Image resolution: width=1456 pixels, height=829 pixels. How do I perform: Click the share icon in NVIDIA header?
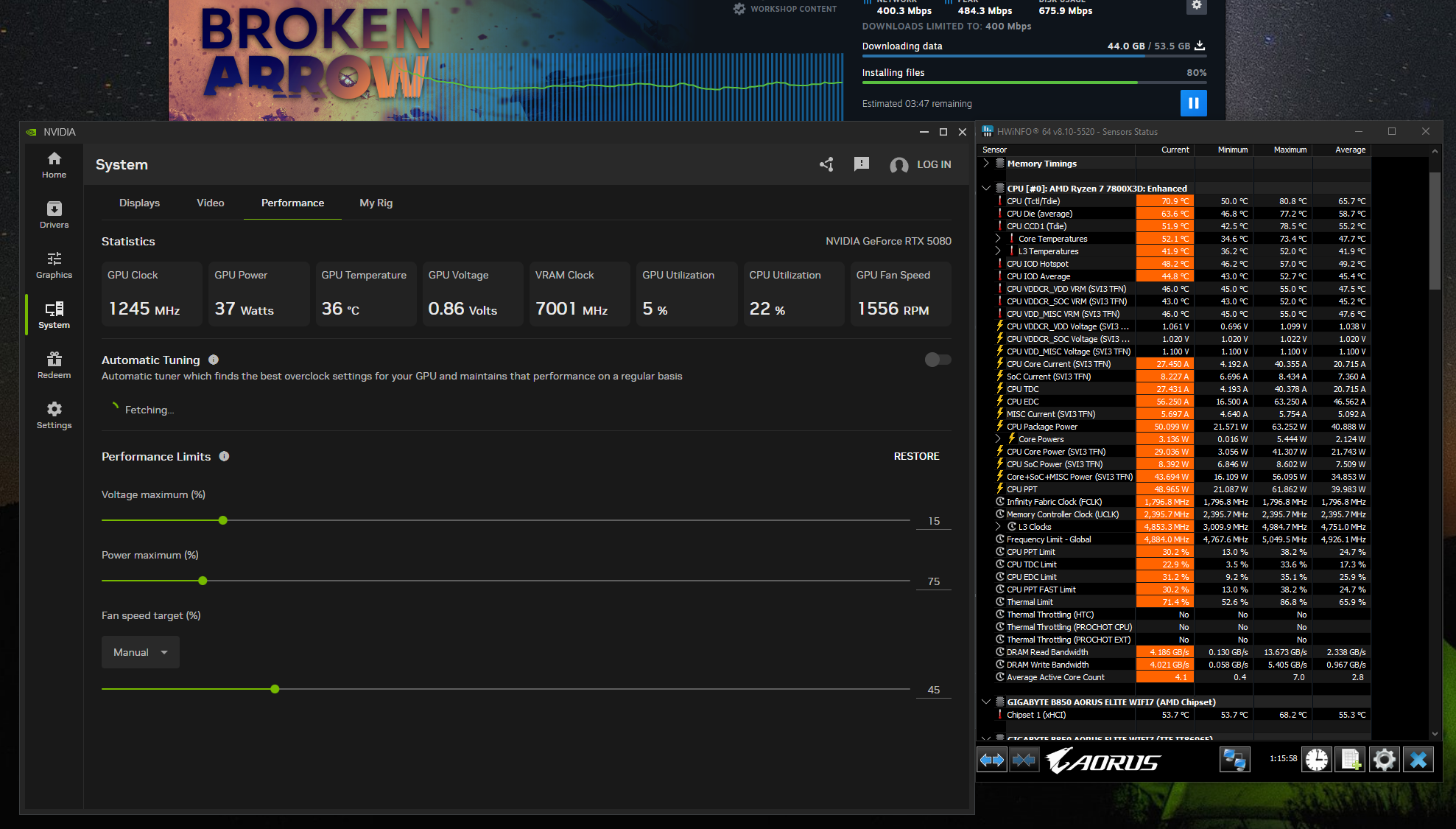pyautogui.click(x=826, y=164)
